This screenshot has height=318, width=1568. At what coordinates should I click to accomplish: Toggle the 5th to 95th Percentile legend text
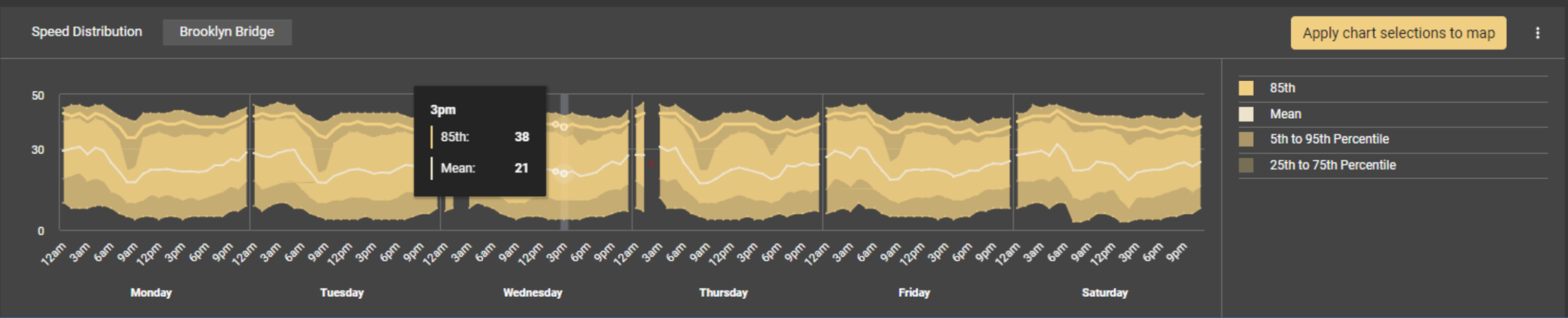[x=1329, y=139]
